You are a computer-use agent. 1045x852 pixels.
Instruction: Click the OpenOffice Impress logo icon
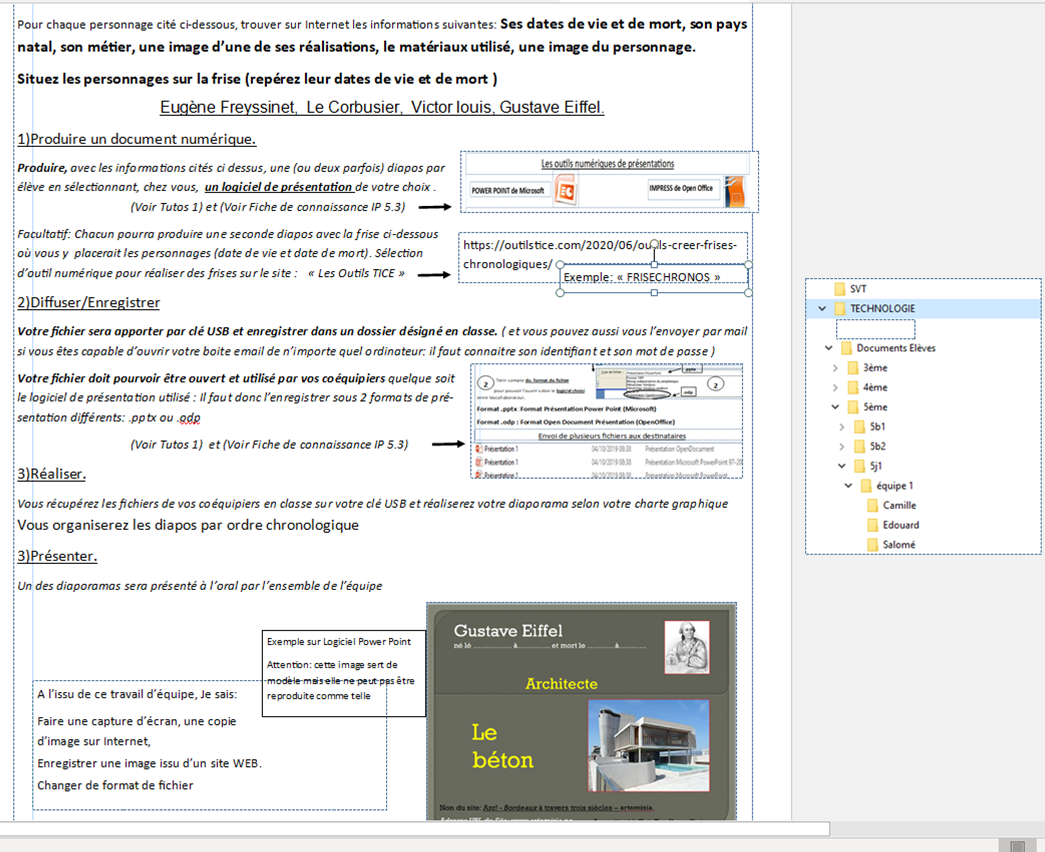point(734,191)
